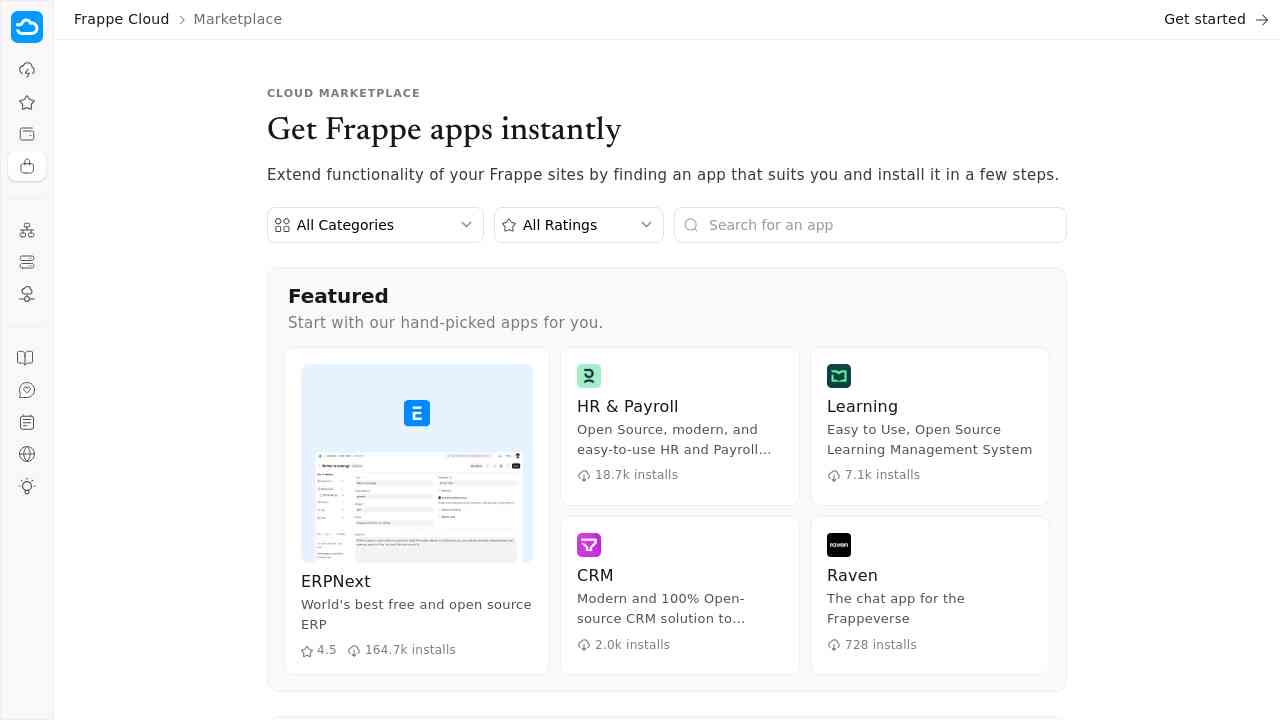The height and width of the screenshot is (720, 1280).
Task: Open the All Ratings dropdown
Action: [579, 225]
